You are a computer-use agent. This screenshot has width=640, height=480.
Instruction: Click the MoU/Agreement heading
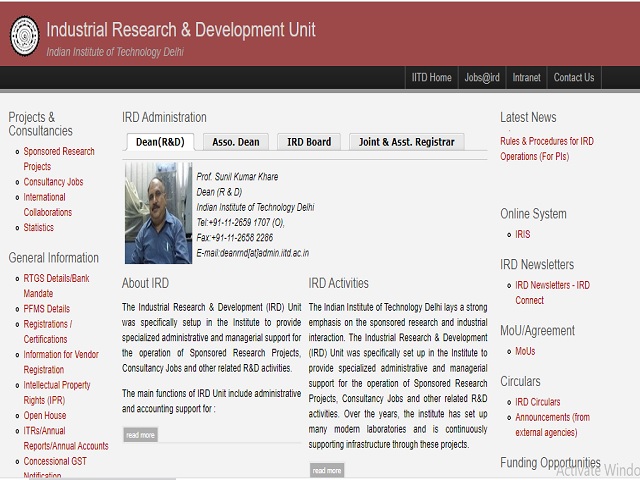click(537, 331)
